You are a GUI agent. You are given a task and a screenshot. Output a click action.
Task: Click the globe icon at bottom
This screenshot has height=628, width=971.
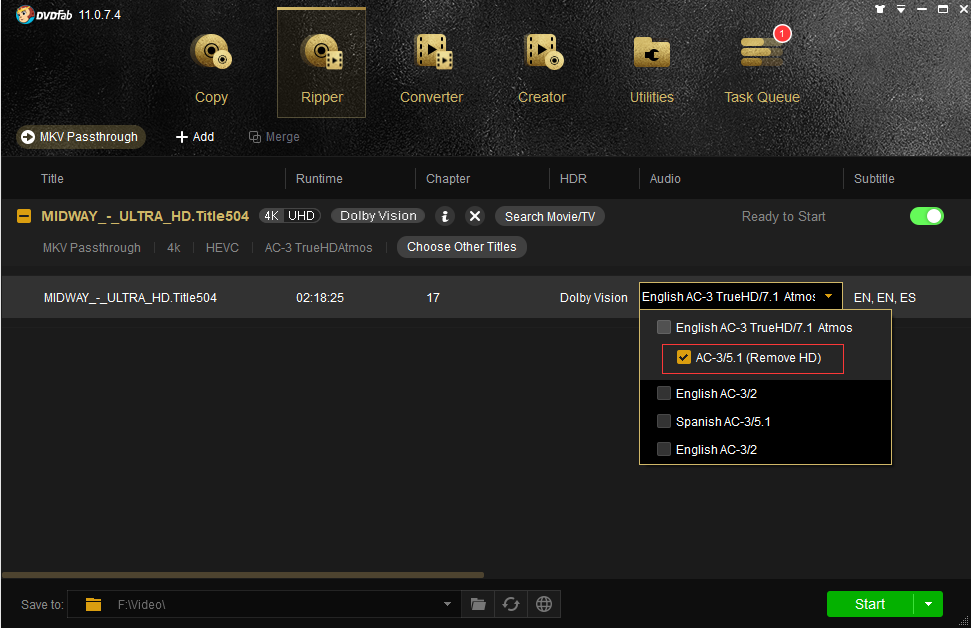click(544, 604)
